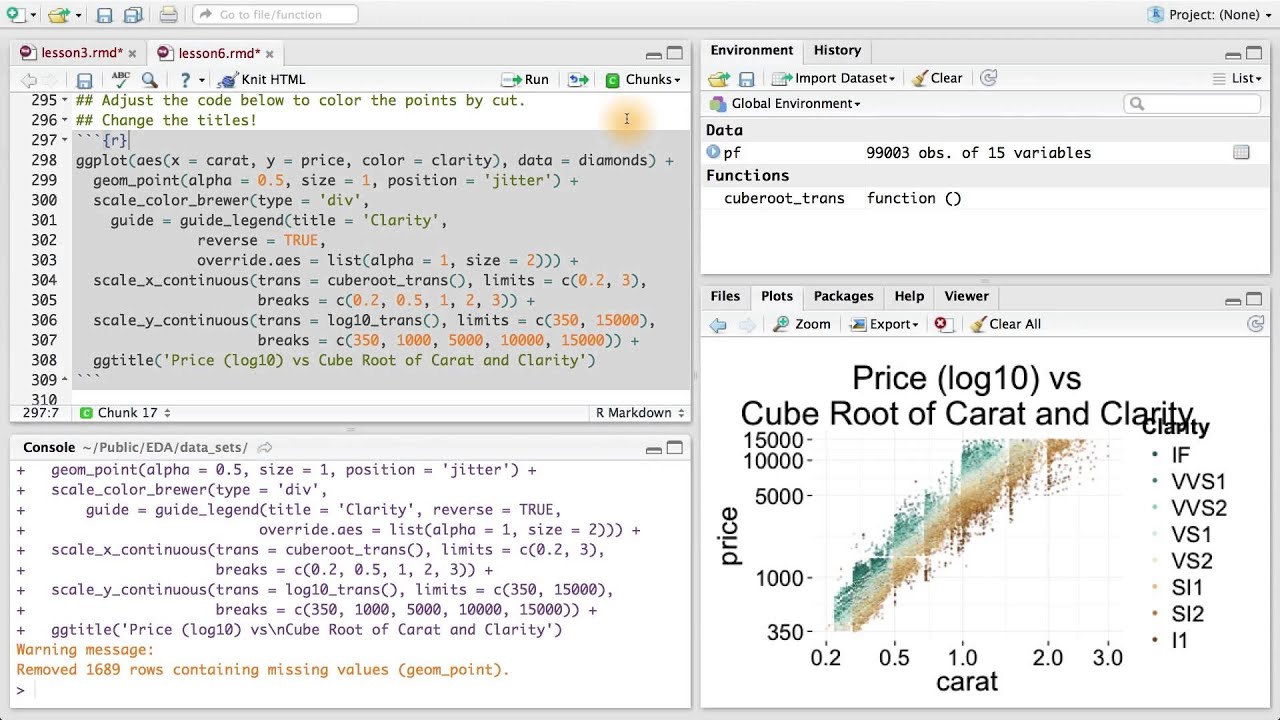
Task: Go back to previous source location
Action: 28,80
